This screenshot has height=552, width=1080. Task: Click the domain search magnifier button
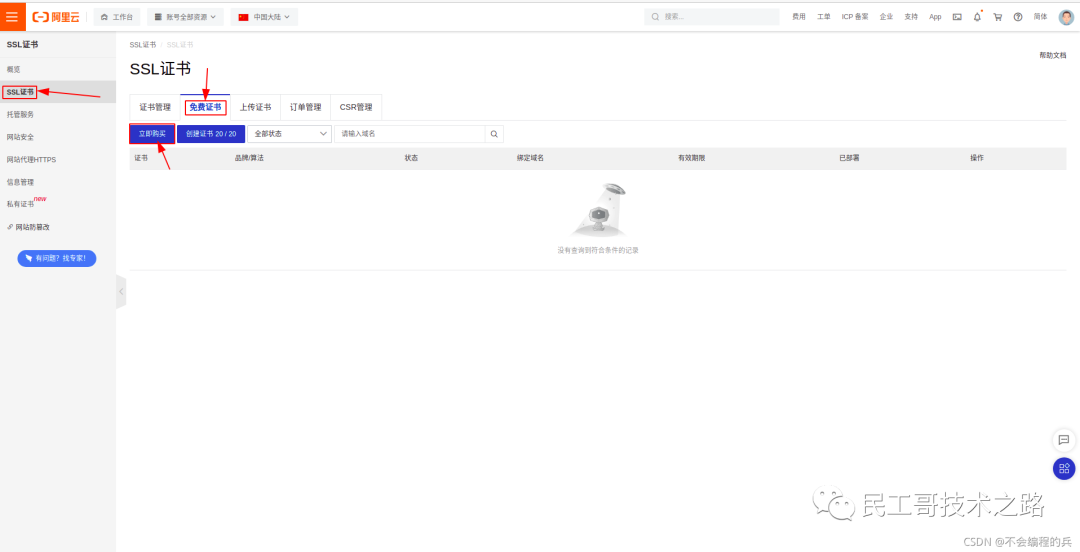[494, 134]
